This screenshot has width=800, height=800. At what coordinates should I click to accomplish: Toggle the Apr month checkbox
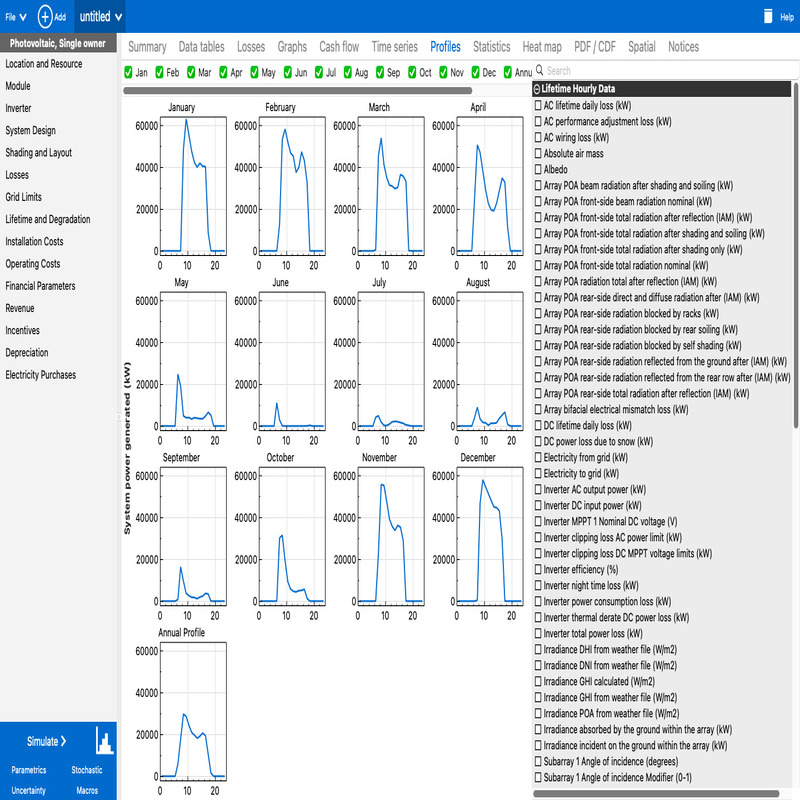223,72
